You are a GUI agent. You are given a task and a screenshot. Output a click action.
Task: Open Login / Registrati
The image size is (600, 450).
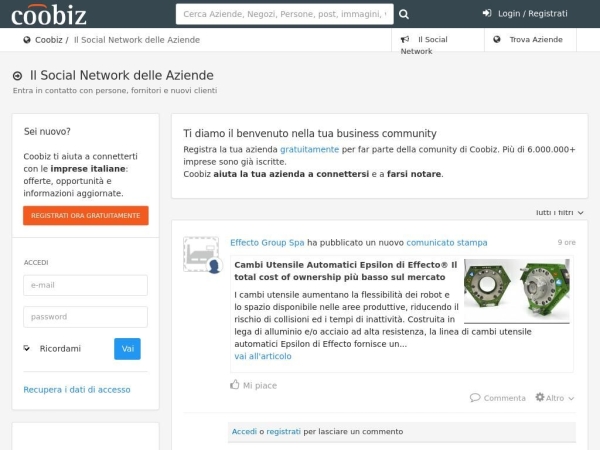pos(525,14)
